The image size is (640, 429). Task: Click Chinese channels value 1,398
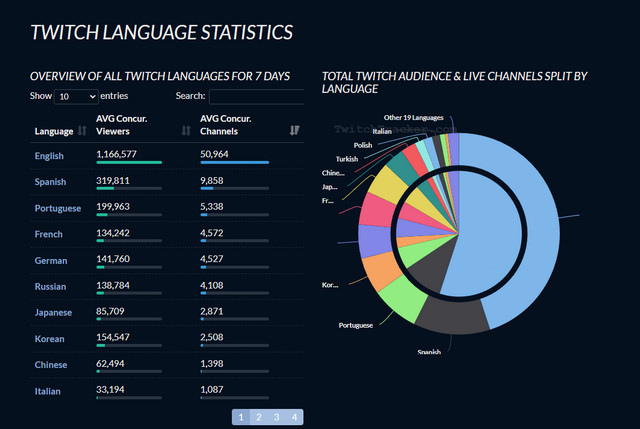click(x=212, y=363)
